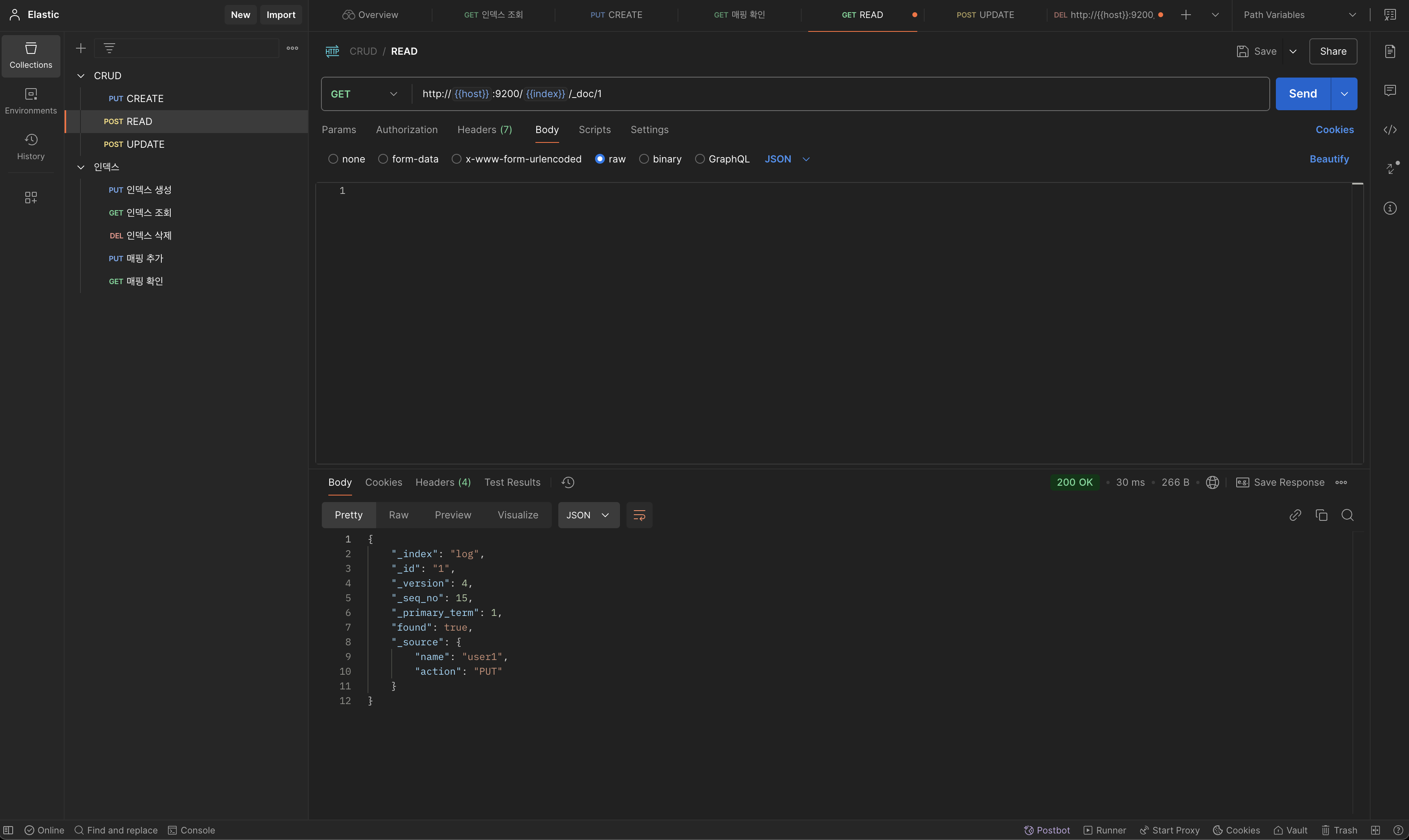This screenshot has height=840, width=1409.
Task: Collapse the CRUD collection folder
Action: pyautogui.click(x=81, y=76)
